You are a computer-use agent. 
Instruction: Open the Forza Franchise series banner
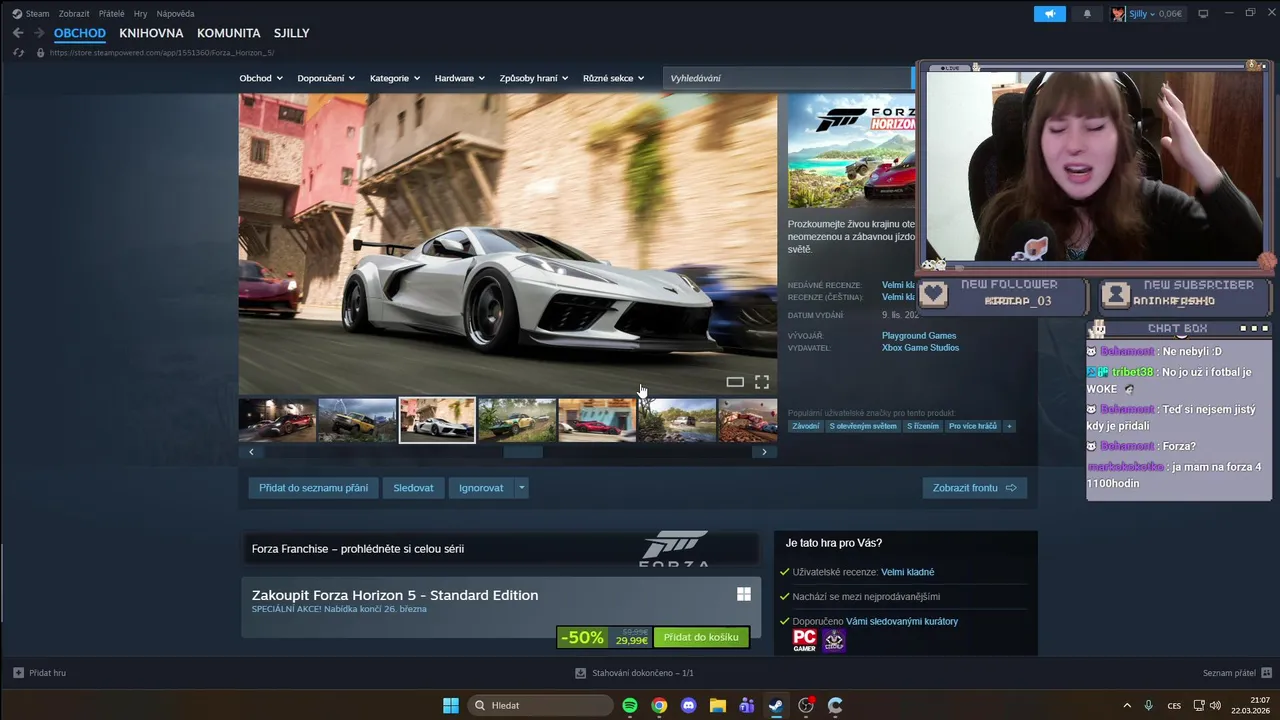click(x=500, y=548)
